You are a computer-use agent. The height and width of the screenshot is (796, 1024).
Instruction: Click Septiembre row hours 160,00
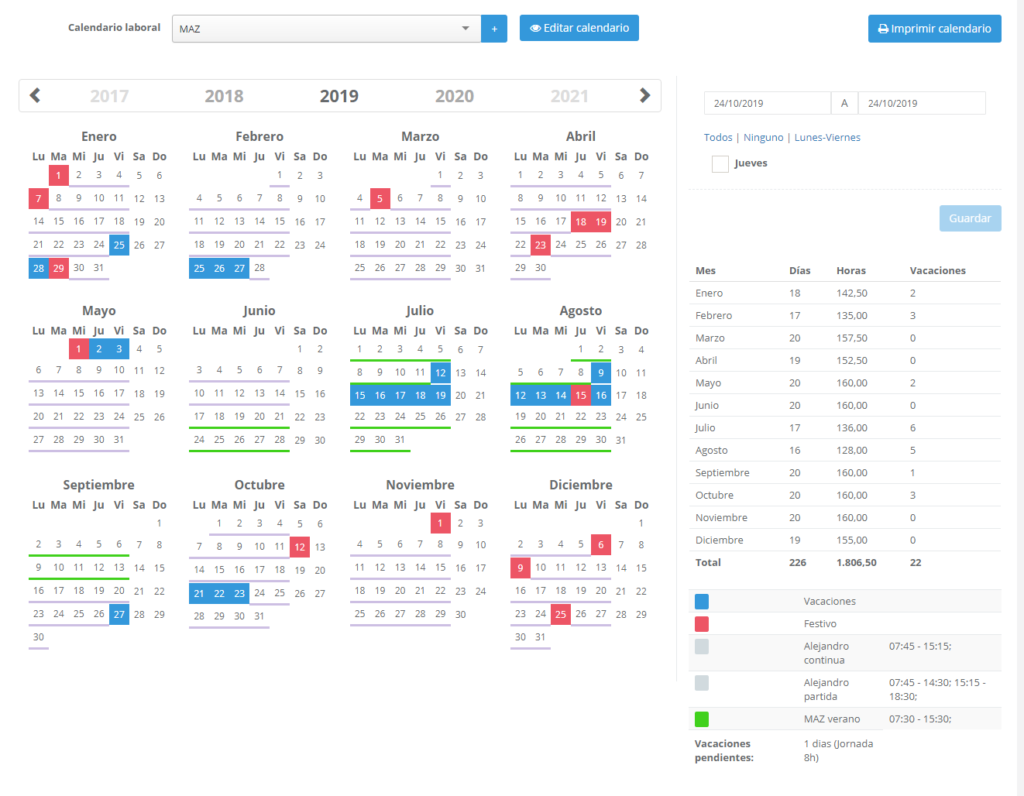[x=852, y=473]
